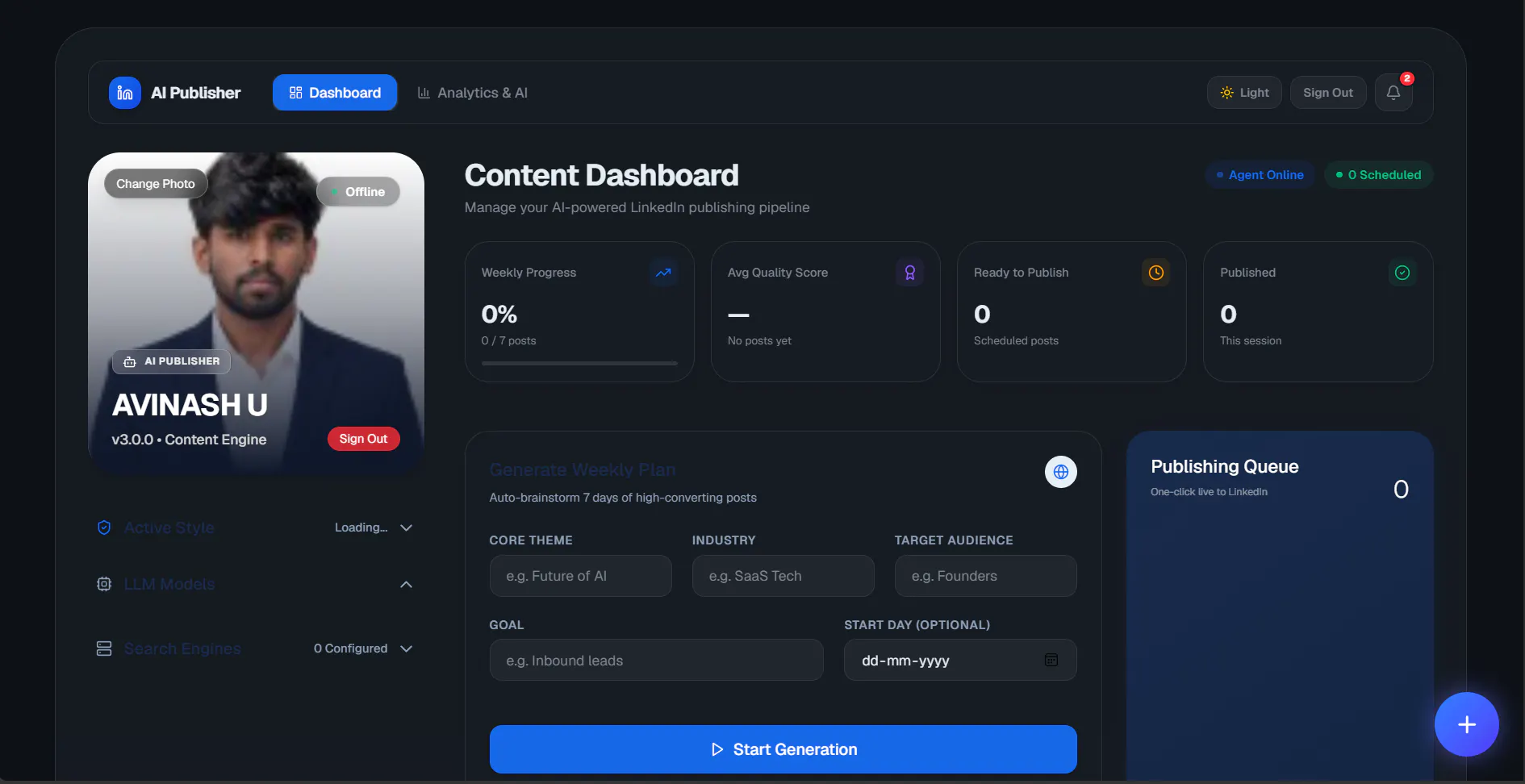Click the robot icon in AI PUBLISHER badge
The image size is (1525, 784).
130,361
